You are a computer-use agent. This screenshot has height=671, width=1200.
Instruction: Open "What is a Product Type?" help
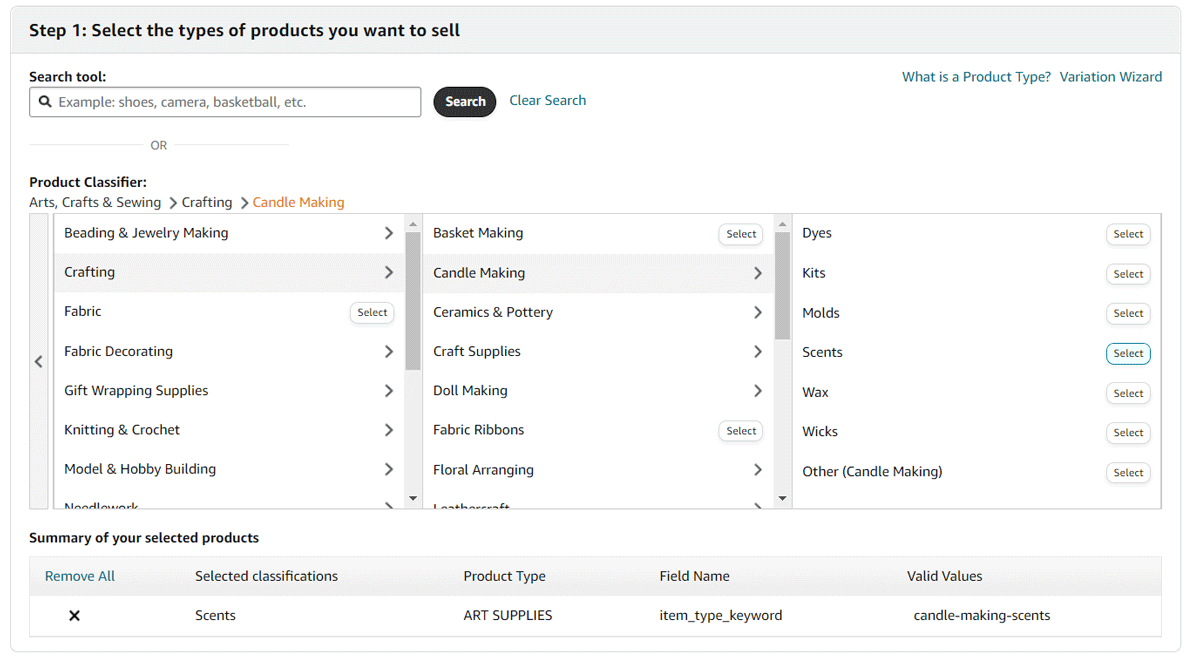976,76
